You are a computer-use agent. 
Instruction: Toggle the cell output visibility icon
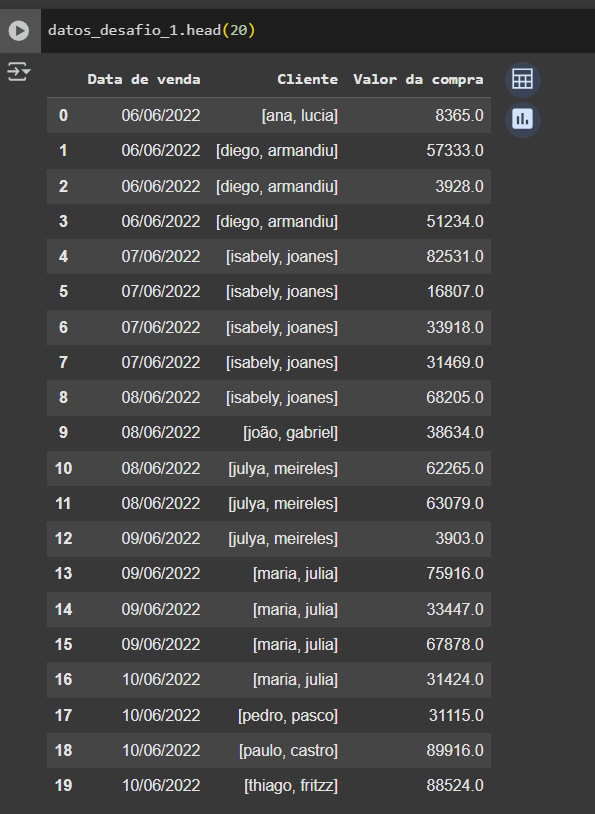click(19, 72)
